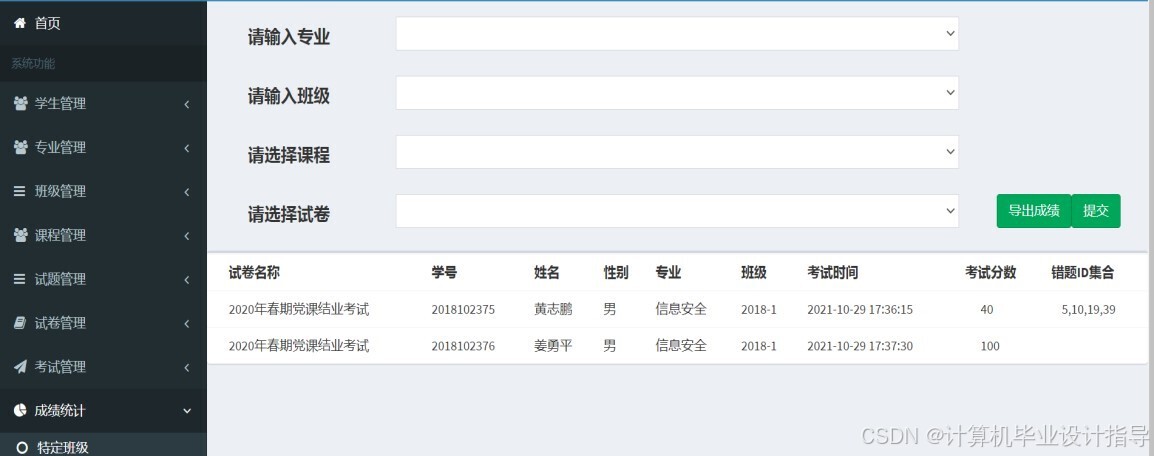Select student number 2018102375
This screenshot has height=456, width=1154.
pos(463,310)
